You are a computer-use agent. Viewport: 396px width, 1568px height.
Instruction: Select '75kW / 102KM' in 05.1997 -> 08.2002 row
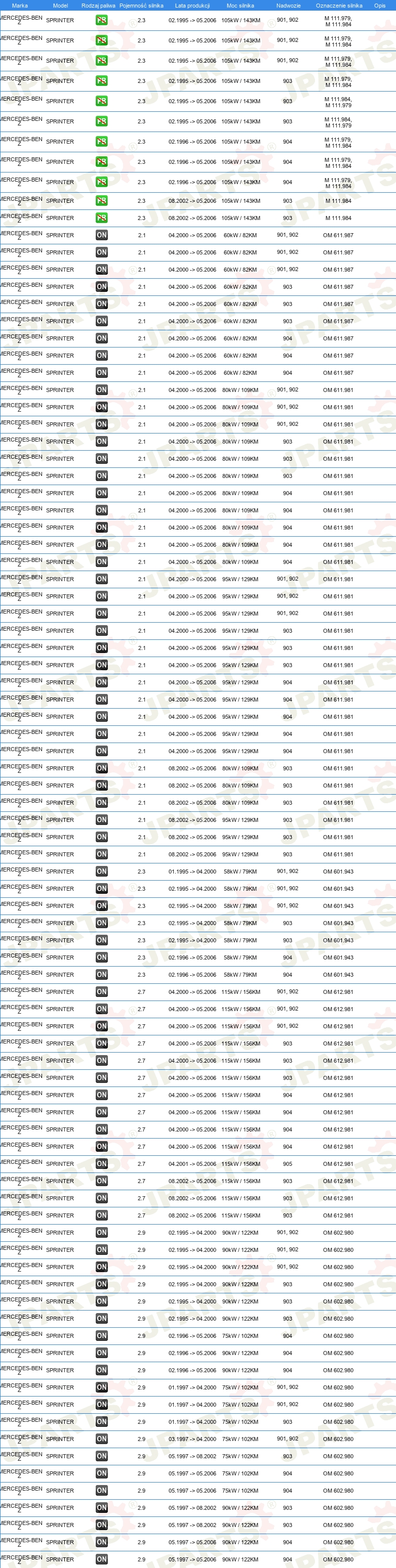(240, 1456)
